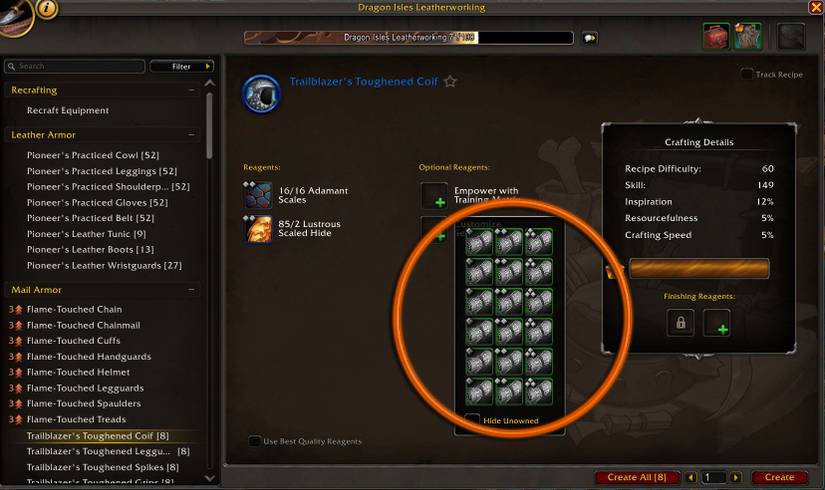The width and height of the screenshot is (825, 490).
Task: Click the chat link icon beside the skill bar
Action: (589, 38)
